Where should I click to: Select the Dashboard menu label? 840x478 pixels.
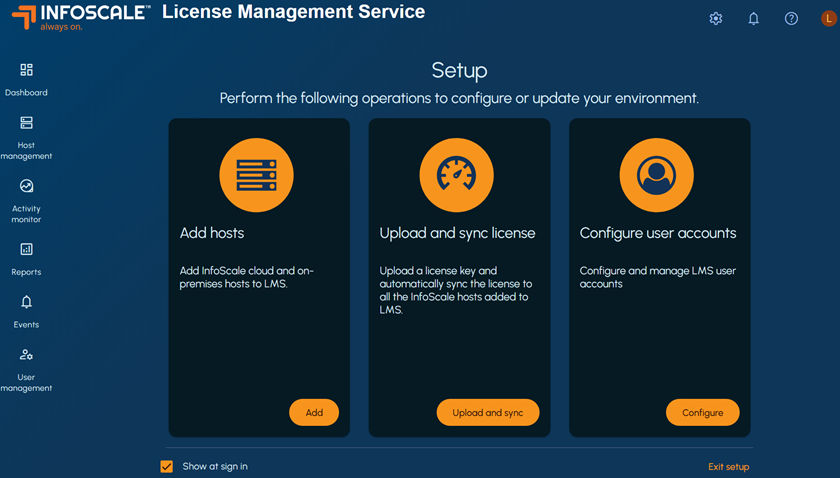26,93
